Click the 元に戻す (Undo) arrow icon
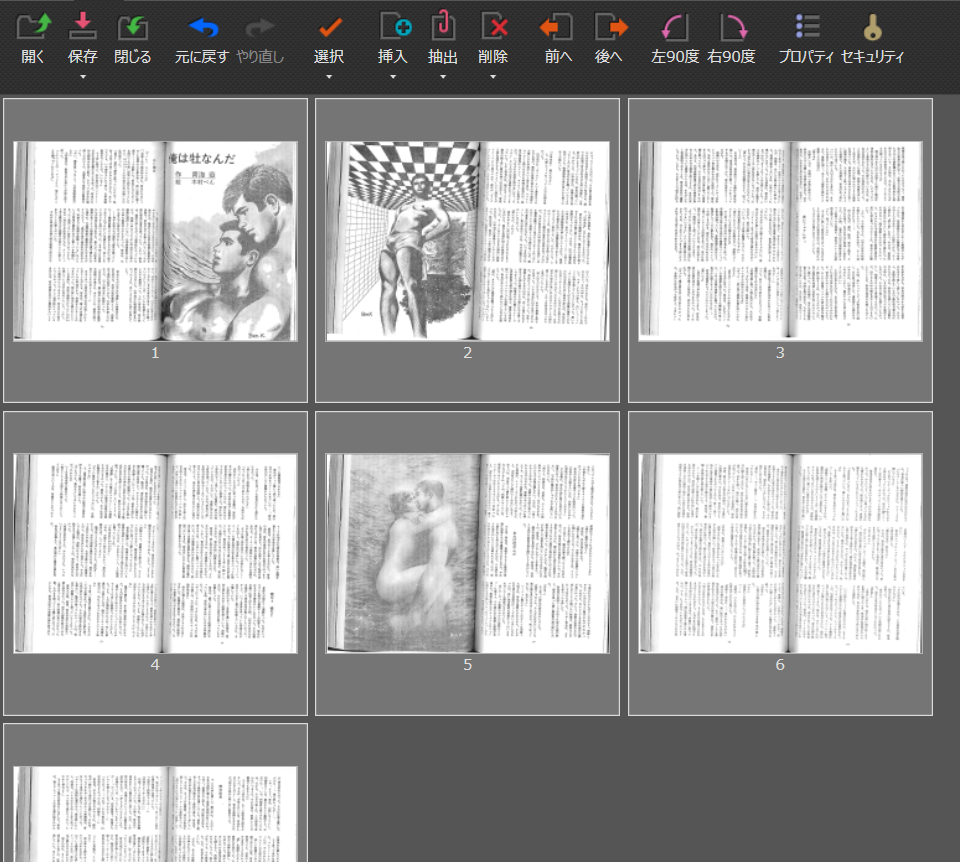This screenshot has height=862, width=960. [203, 28]
